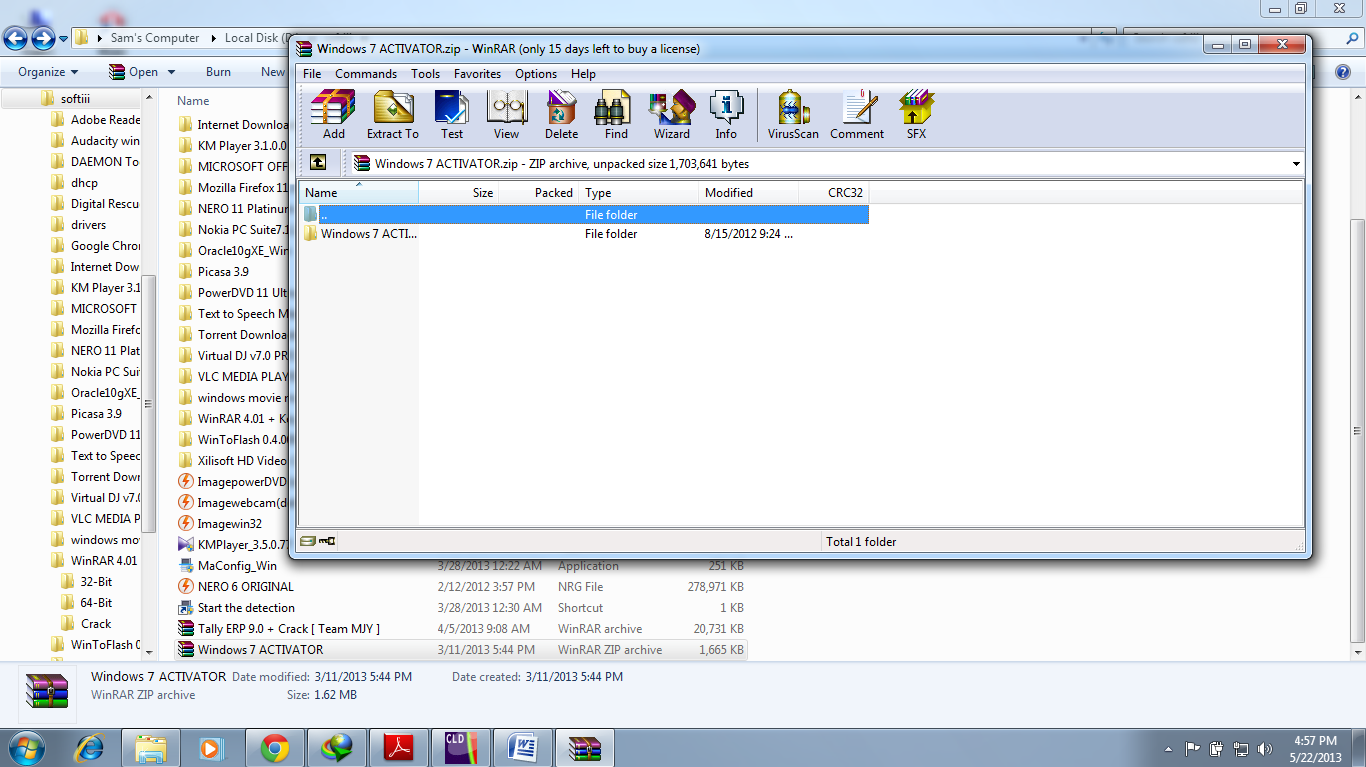Convert archive with the SFX icon
Screen dimensions: 1366x767
(916, 115)
